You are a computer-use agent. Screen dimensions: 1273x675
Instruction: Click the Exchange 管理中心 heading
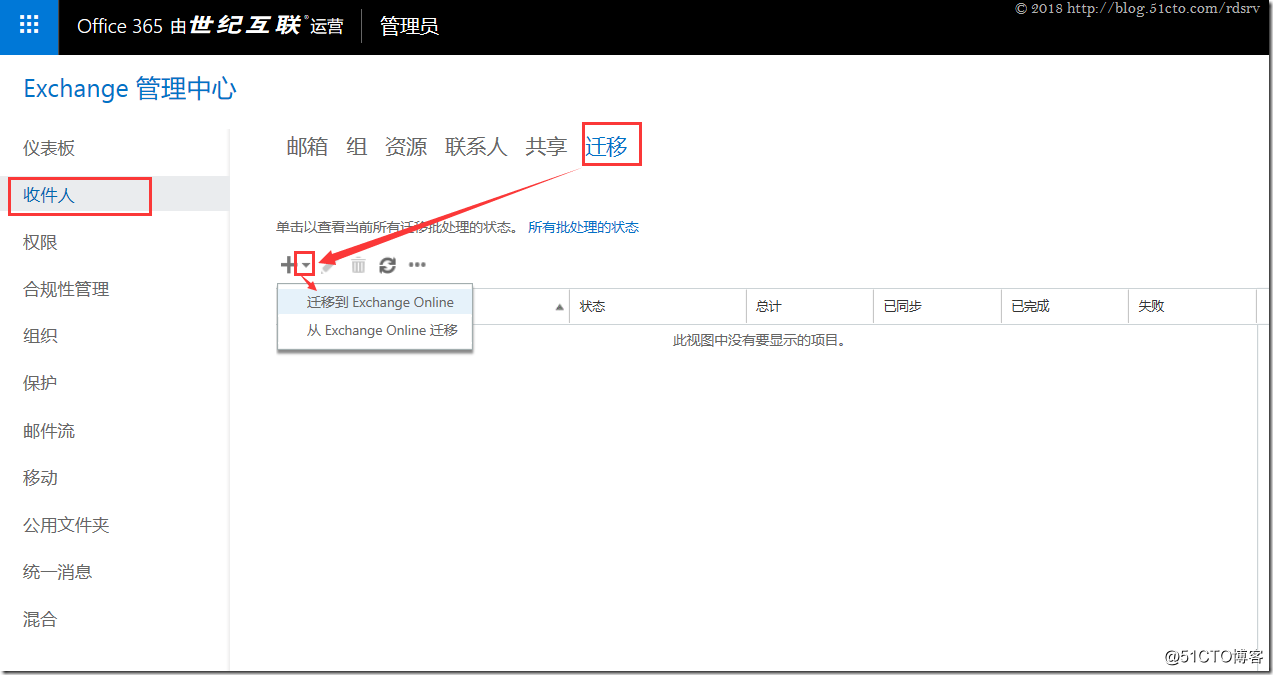[x=130, y=89]
